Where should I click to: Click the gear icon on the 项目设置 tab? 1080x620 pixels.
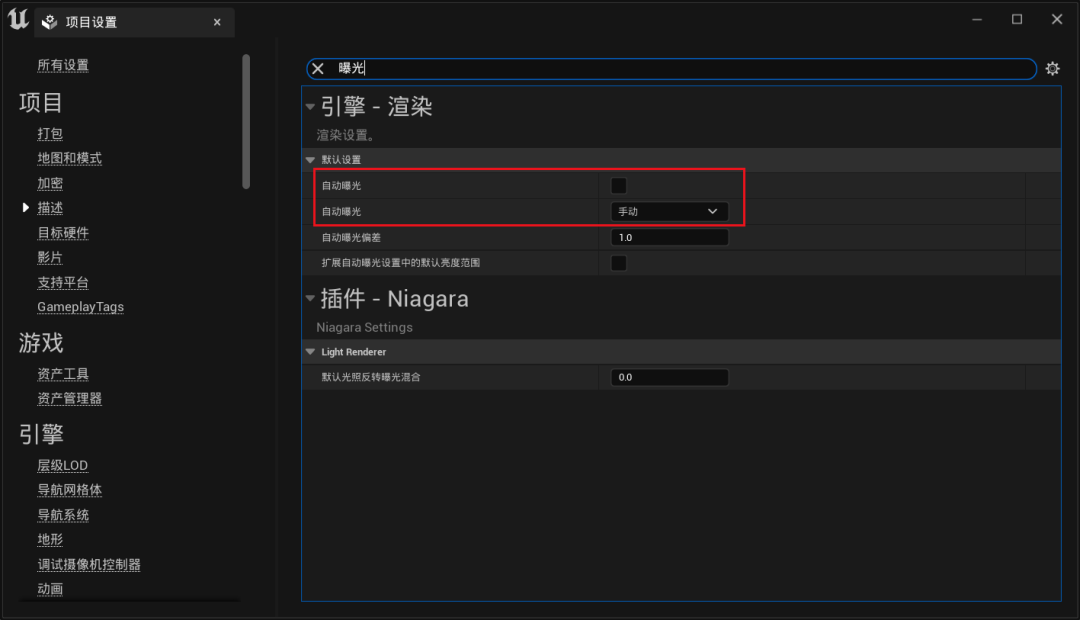pyautogui.click(x=48, y=21)
